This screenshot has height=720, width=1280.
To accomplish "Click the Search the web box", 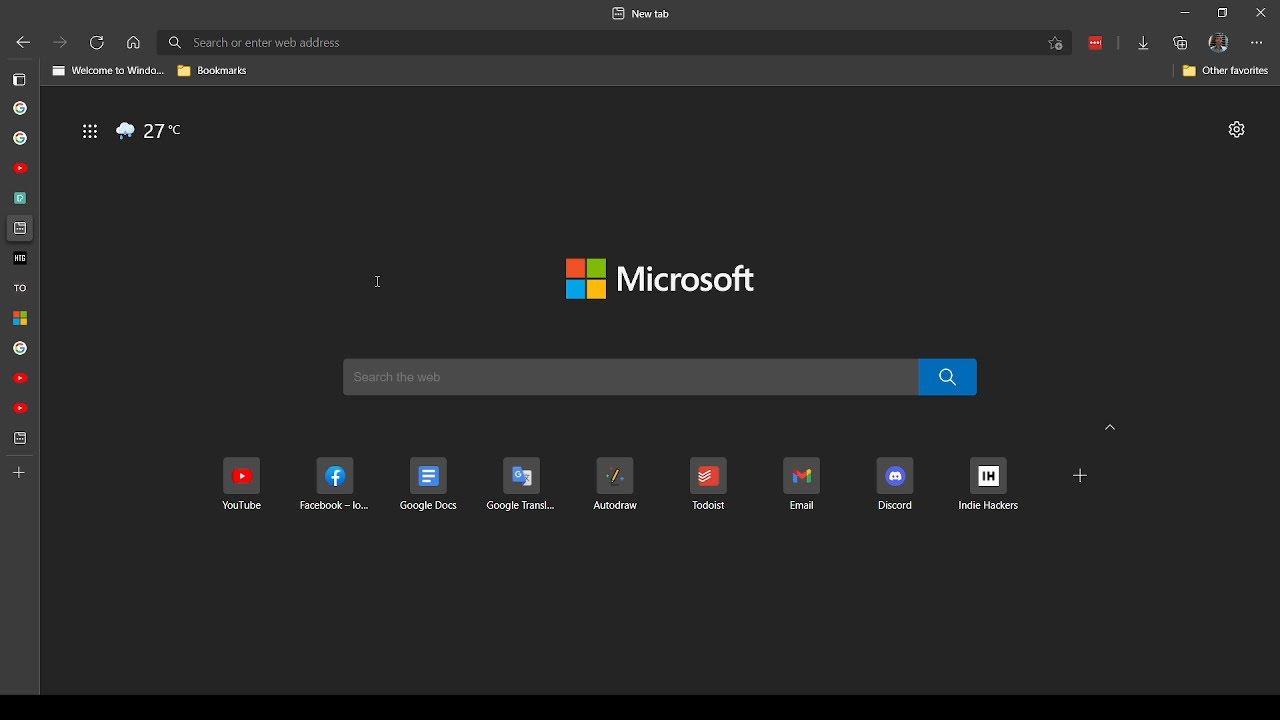I will click(631, 377).
